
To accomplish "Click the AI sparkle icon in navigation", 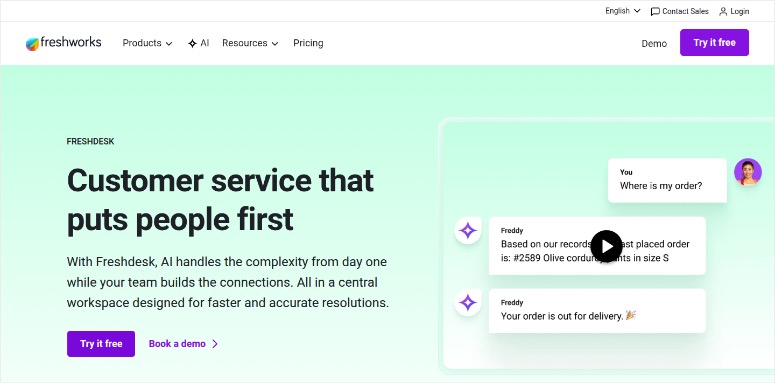I will (x=192, y=43).
